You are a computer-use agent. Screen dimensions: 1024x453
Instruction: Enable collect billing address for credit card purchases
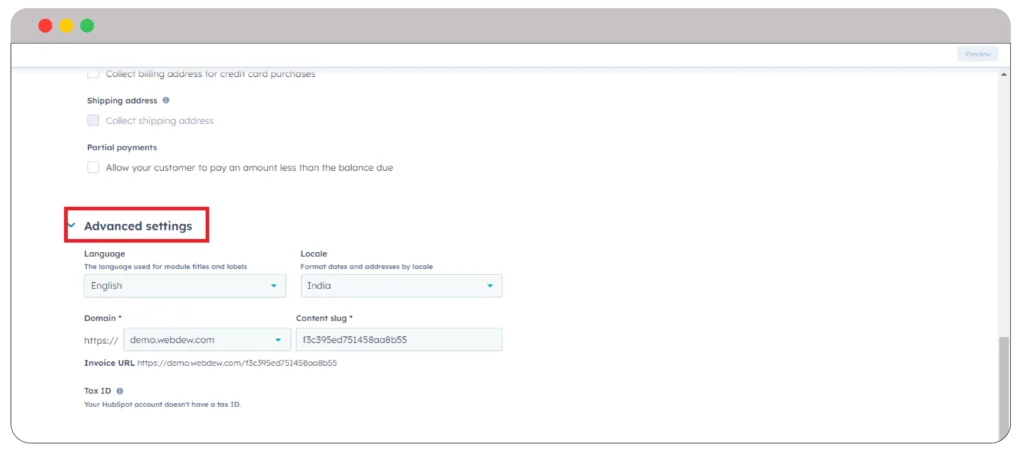[x=93, y=74]
